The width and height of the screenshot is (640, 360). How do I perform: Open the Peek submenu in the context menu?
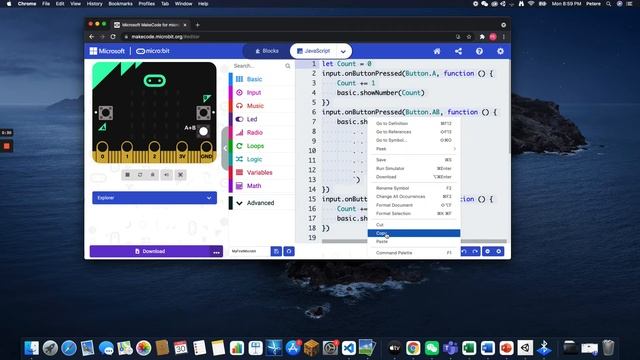(x=414, y=149)
